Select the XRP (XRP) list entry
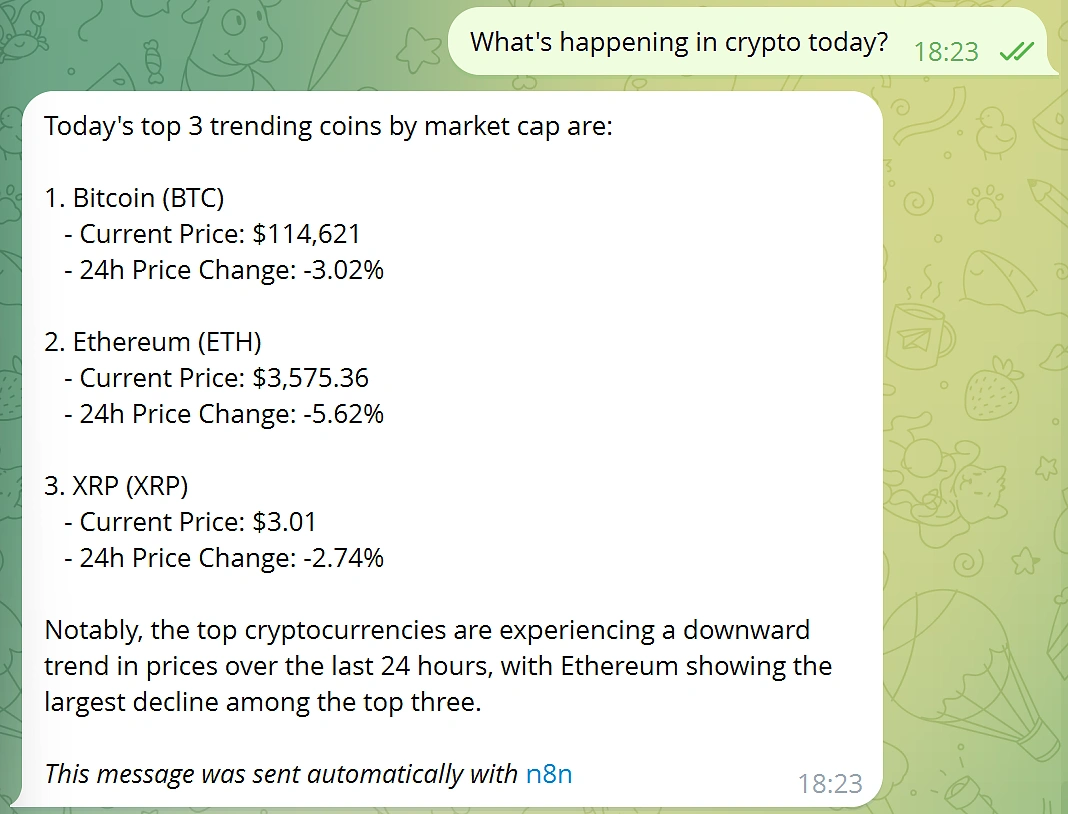 116,485
